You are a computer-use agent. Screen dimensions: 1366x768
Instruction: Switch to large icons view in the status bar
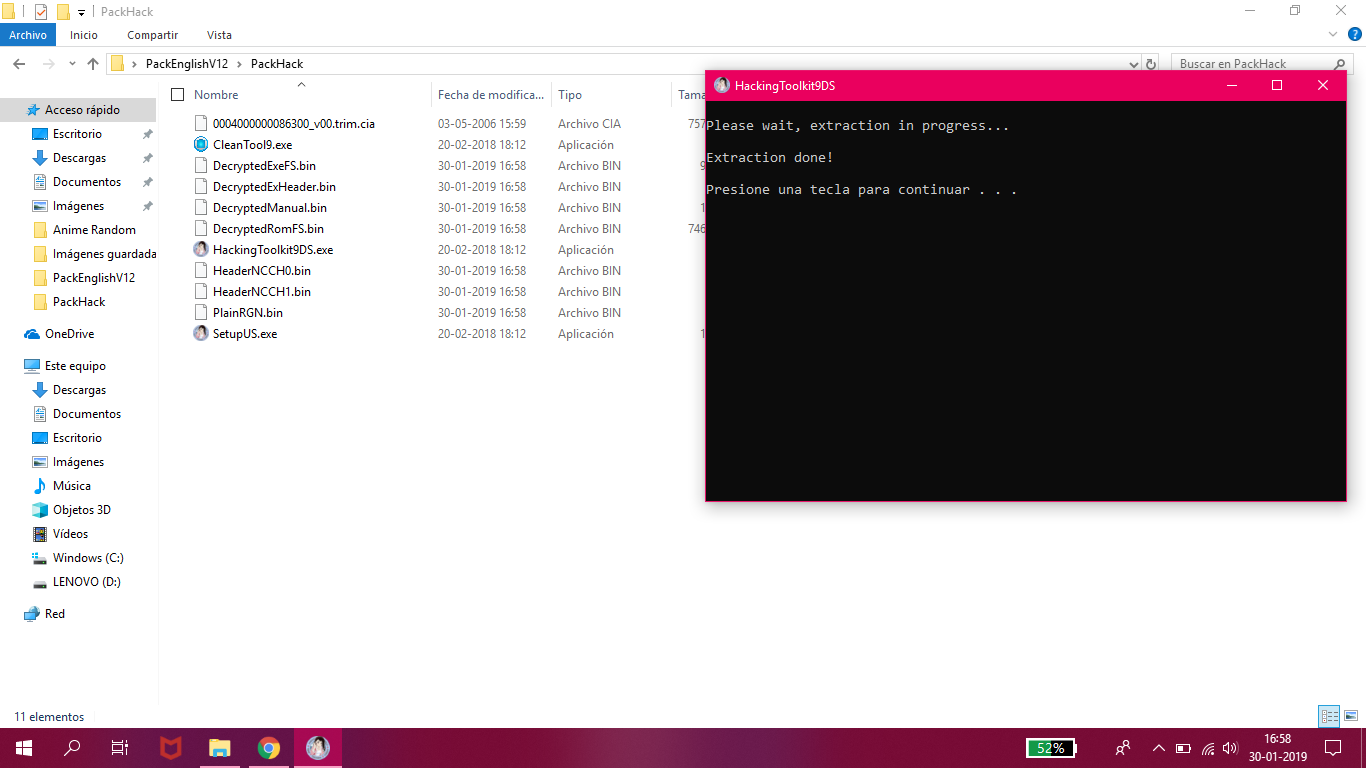click(x=1351, y=716)
